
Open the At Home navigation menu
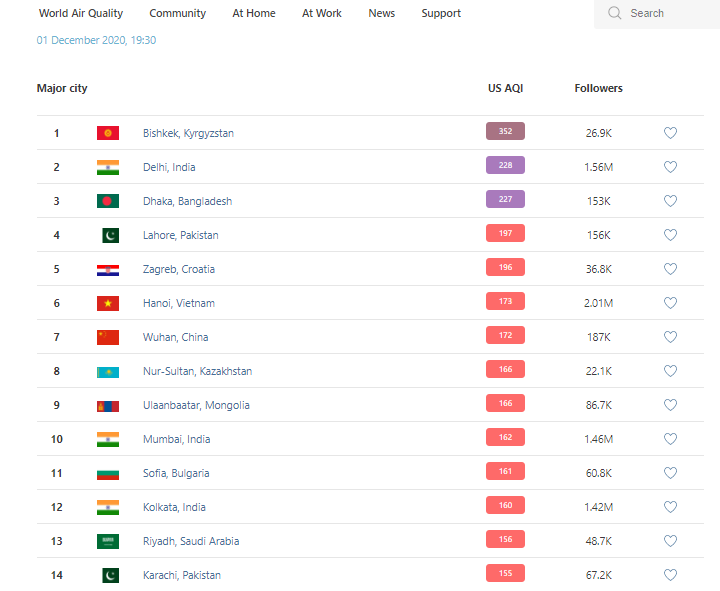(254, 13)
